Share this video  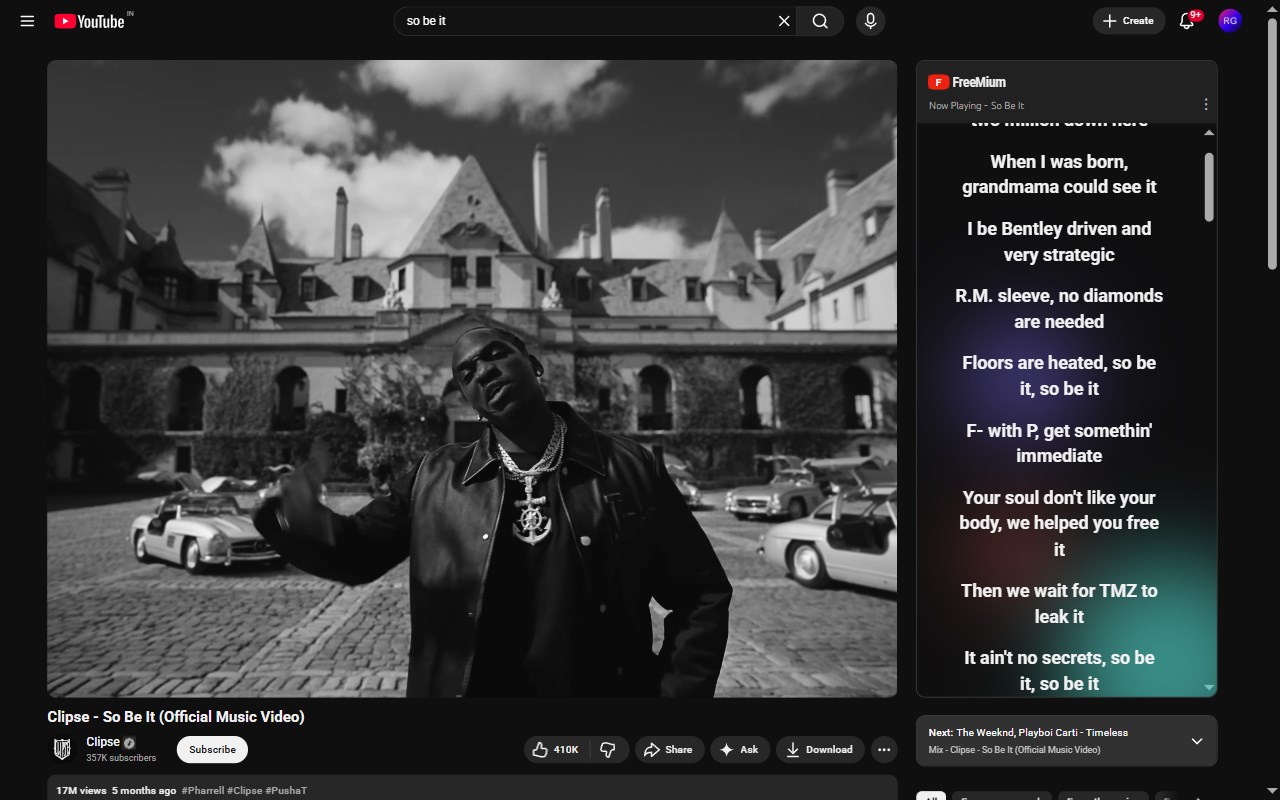pos(668,749)
